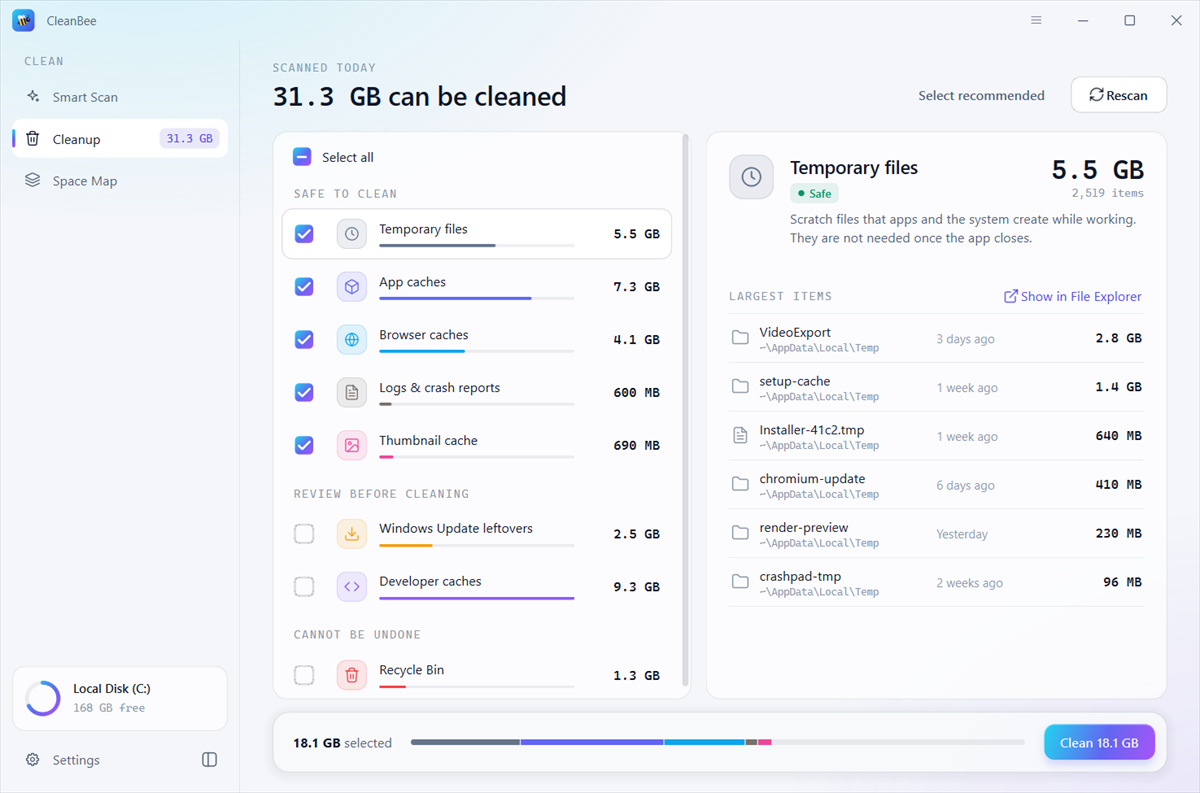Screen dimensions: 1200x793
Task: Toggle the Select all checkbox
Action: (x=302, y=157)
